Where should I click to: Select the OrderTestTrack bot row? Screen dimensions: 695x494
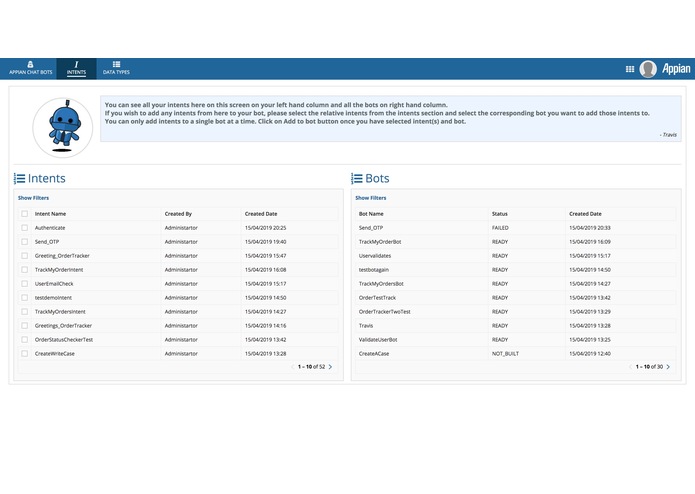click(515, 298)
